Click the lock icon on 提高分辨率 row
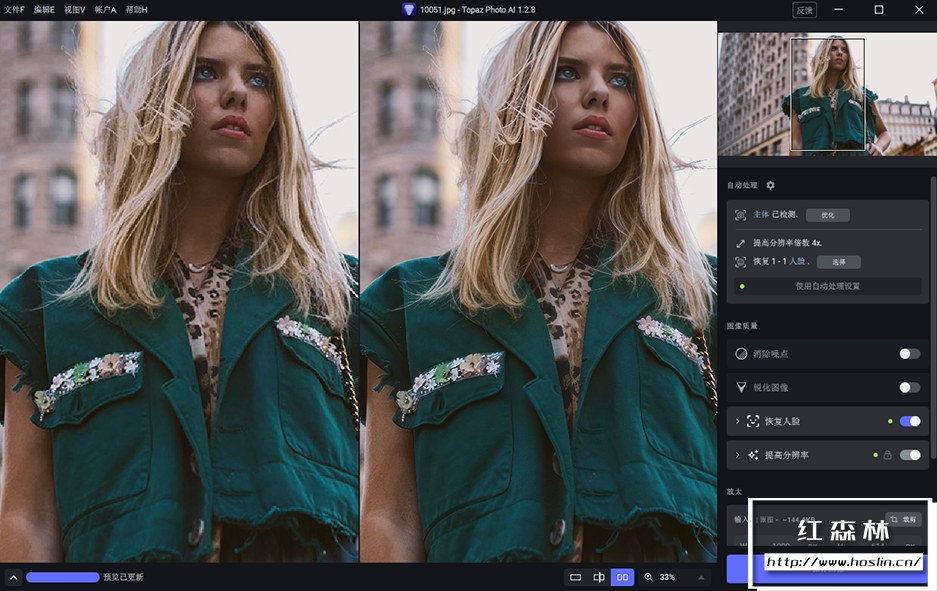 point(887,455)
